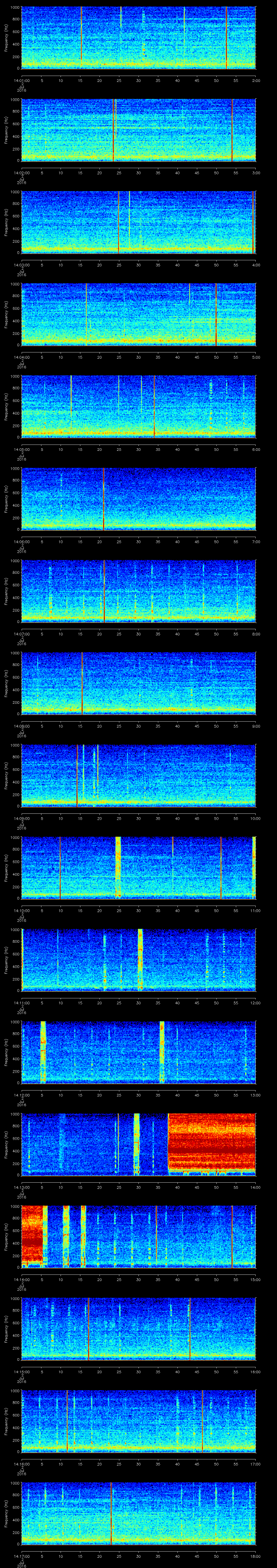Open the spectrogram panel starting at 14:03:00
The image size is (277, 1568).
coord(138,222)
